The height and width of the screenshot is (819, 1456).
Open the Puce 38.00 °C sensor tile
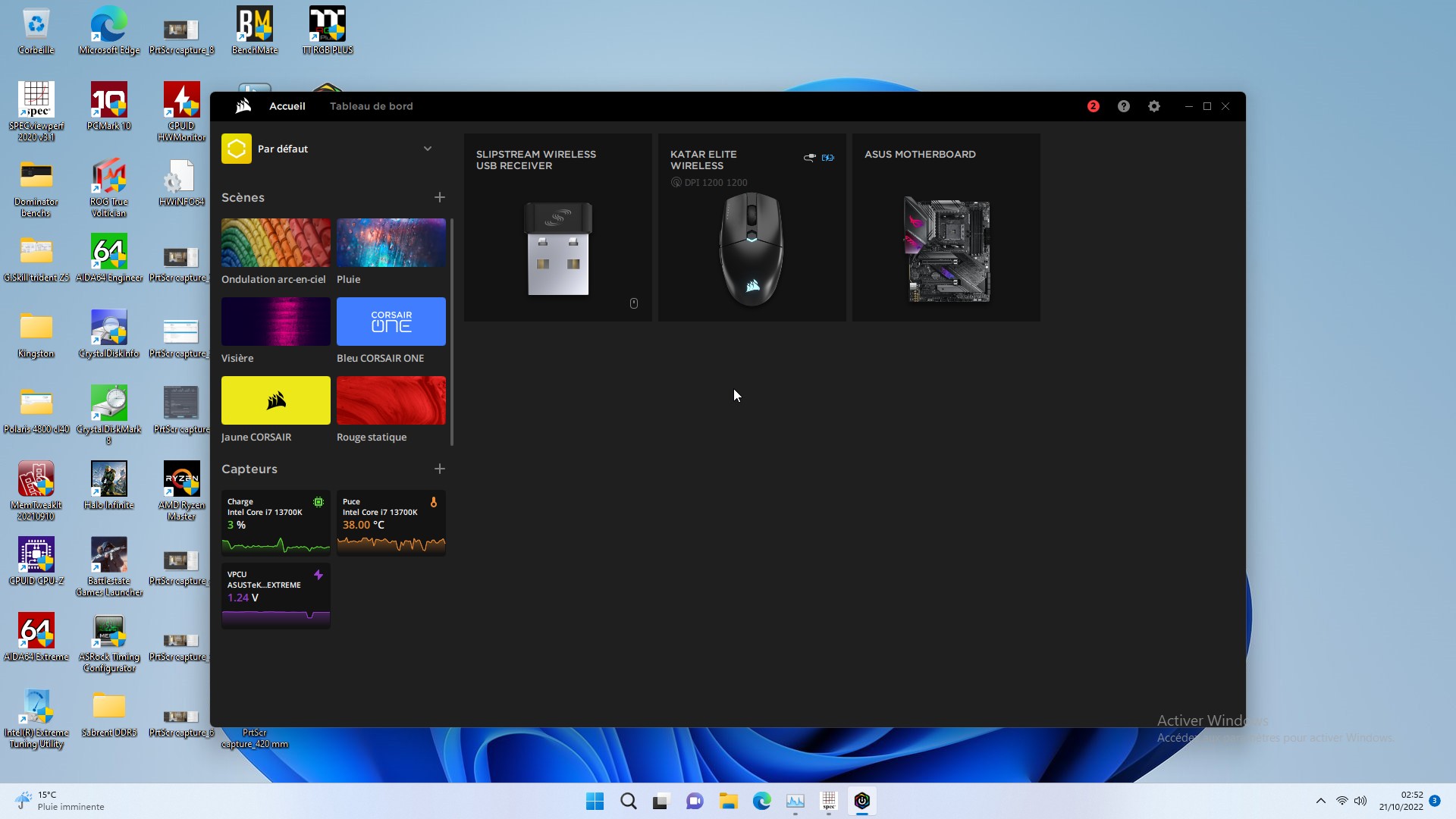(x=391, y=523)
